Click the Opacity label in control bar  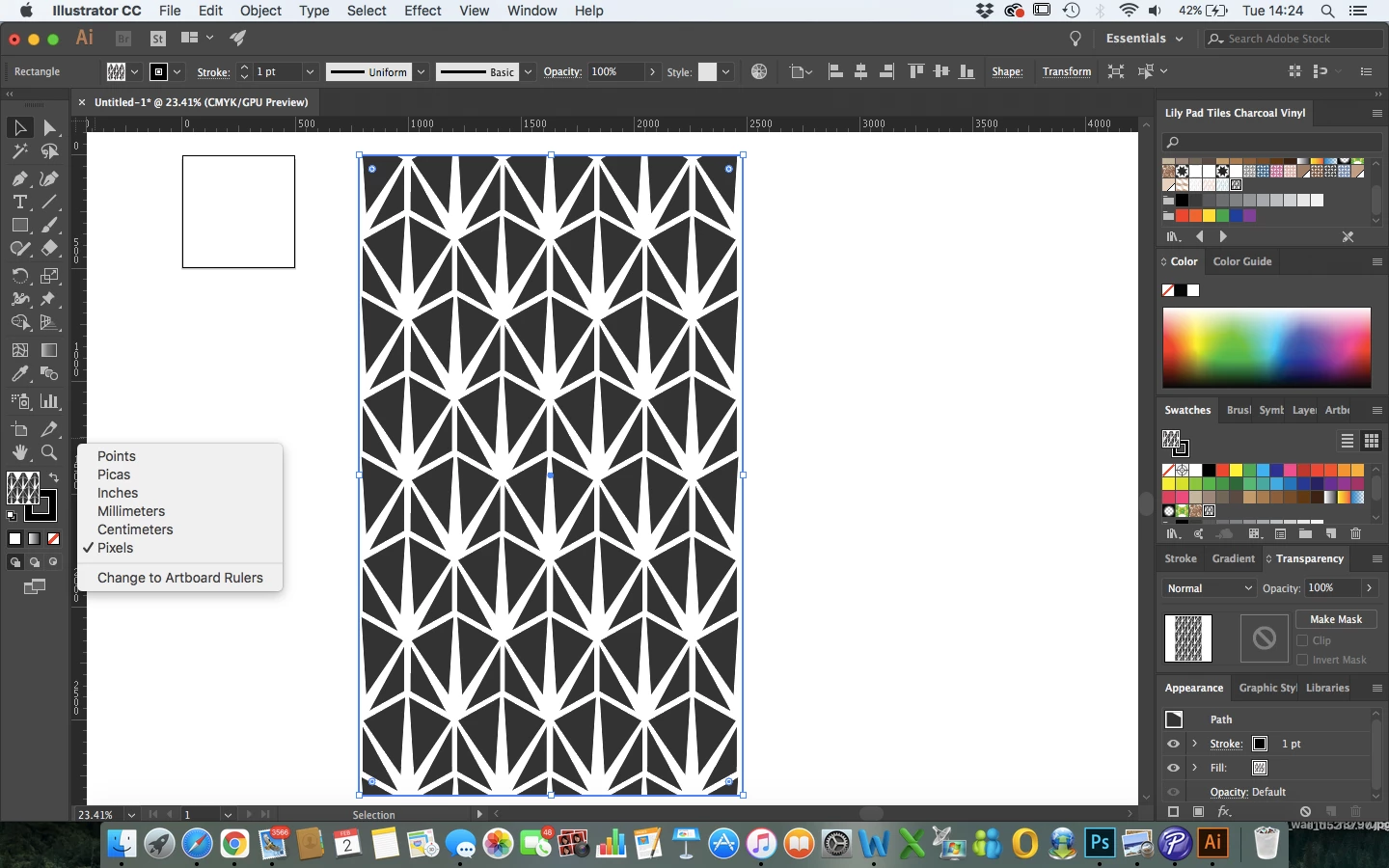pyautogui.click(x=562, y=71)
